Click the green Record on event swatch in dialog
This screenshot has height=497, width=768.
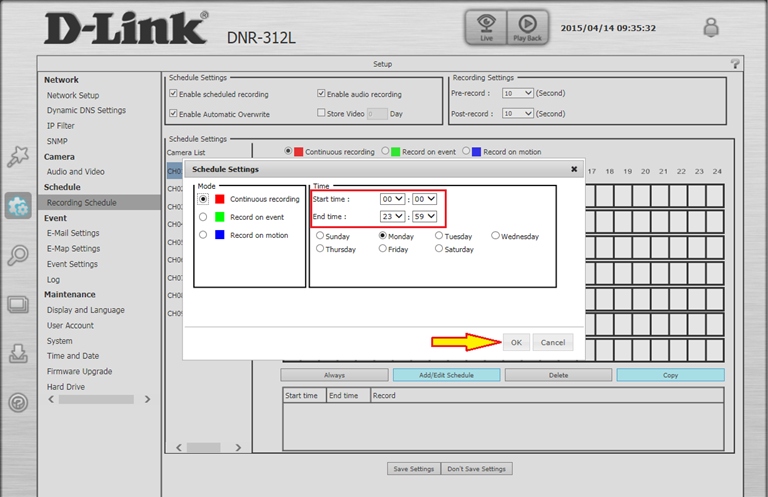point(219,217)
